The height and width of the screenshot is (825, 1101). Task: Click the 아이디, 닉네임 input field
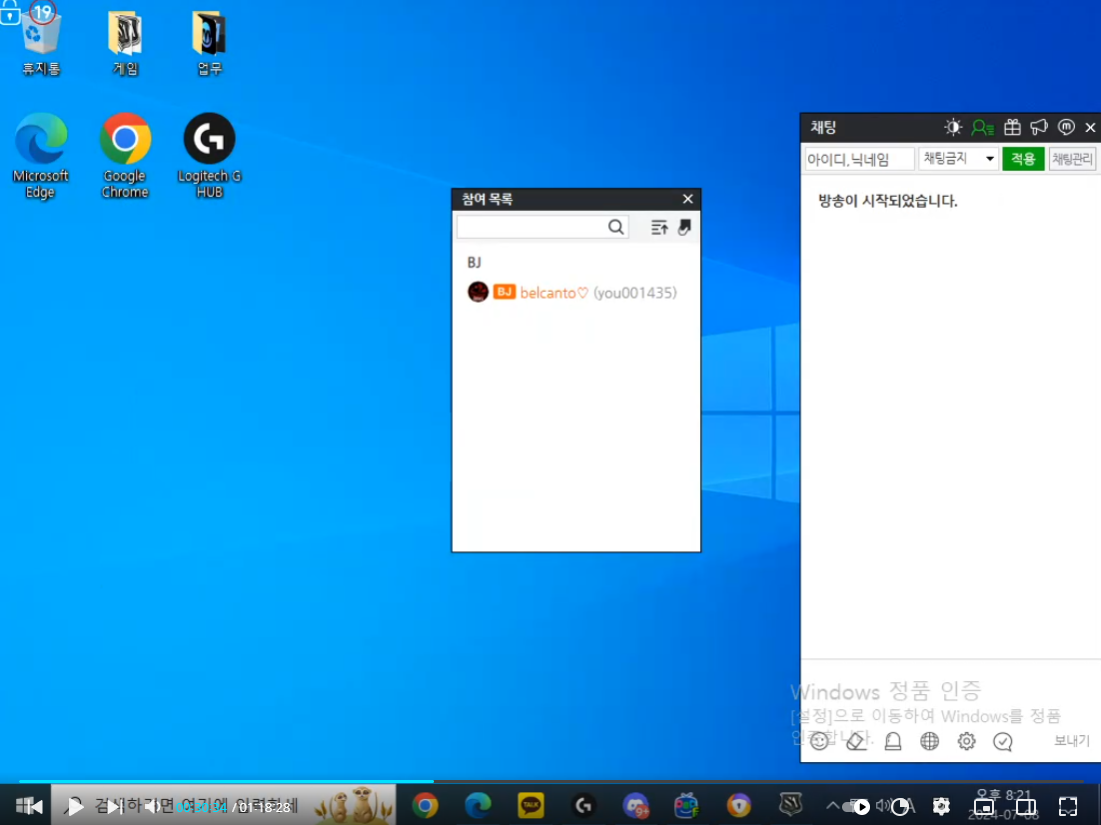click(859, 159)
